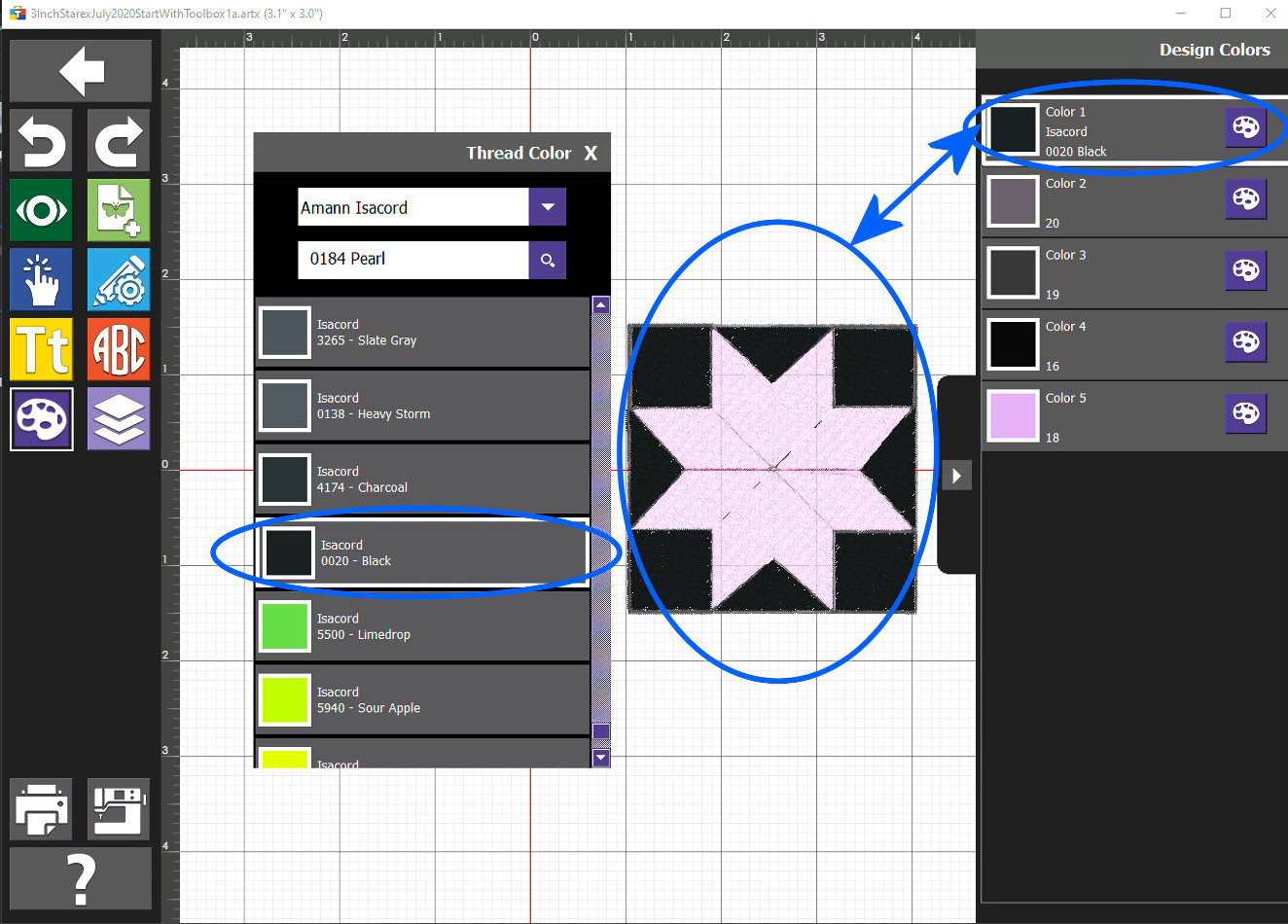The image size is (1288, 924).
Task: Click Color 3 dark gray swatch
Action: pyautogui.click(x=1013, y=272)
